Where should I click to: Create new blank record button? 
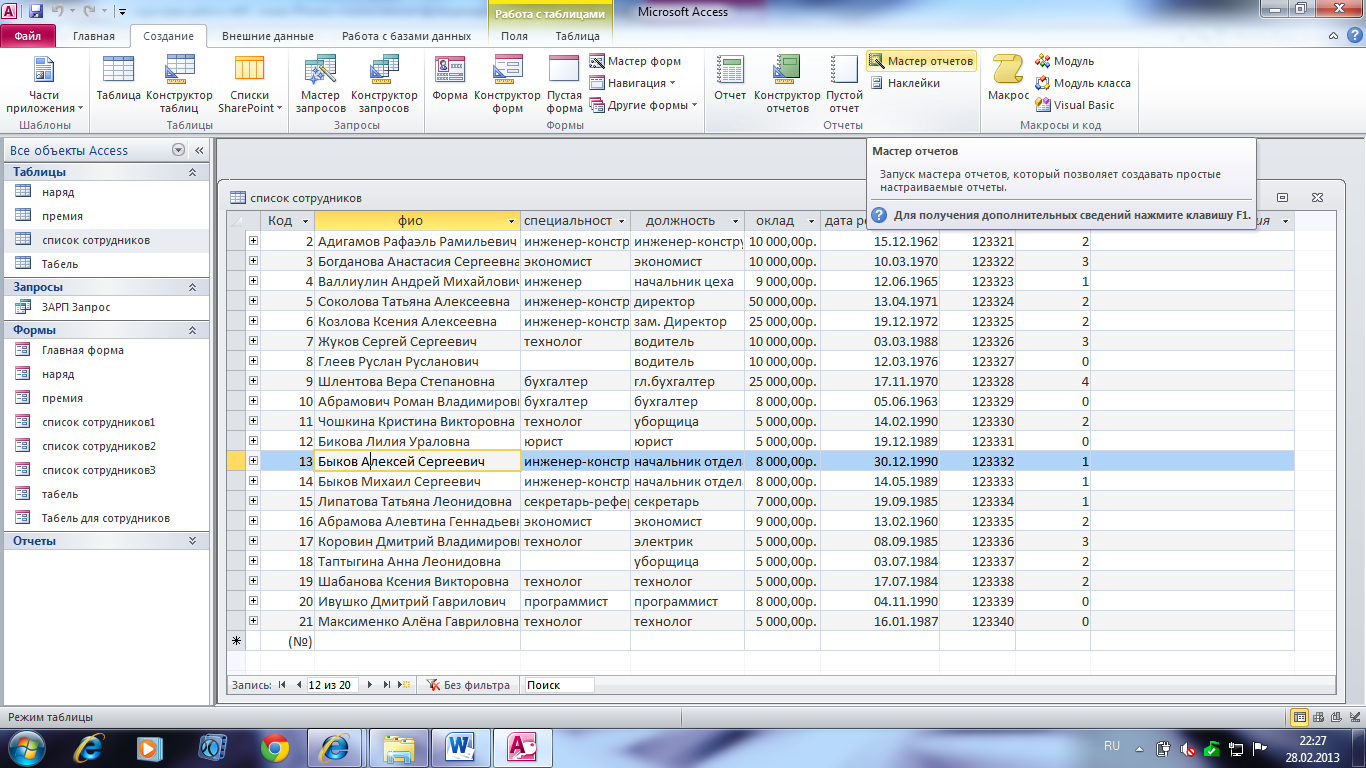tap(404, 685)
